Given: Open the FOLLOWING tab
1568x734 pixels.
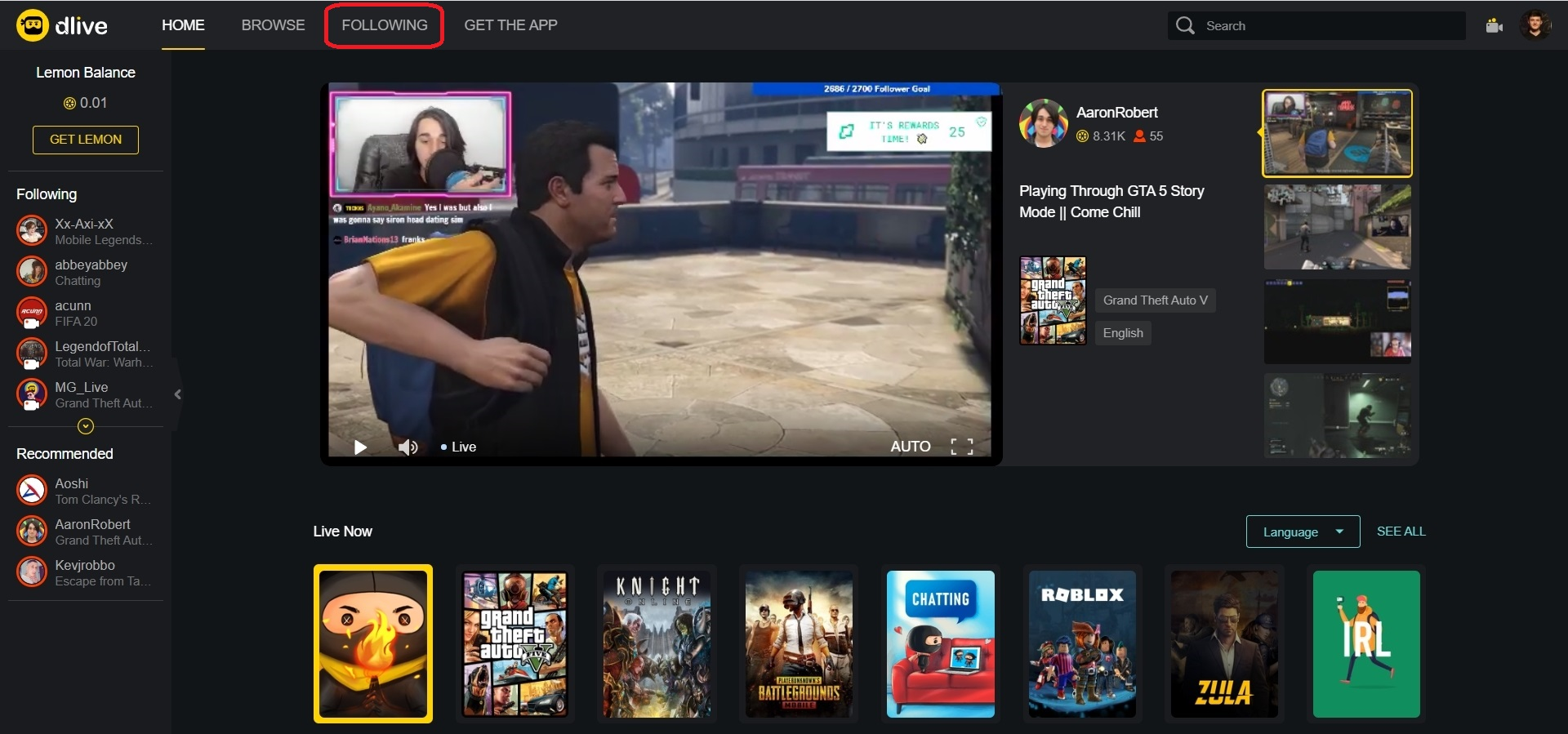Looking at the screenshot, I should [x=384, y=25].
